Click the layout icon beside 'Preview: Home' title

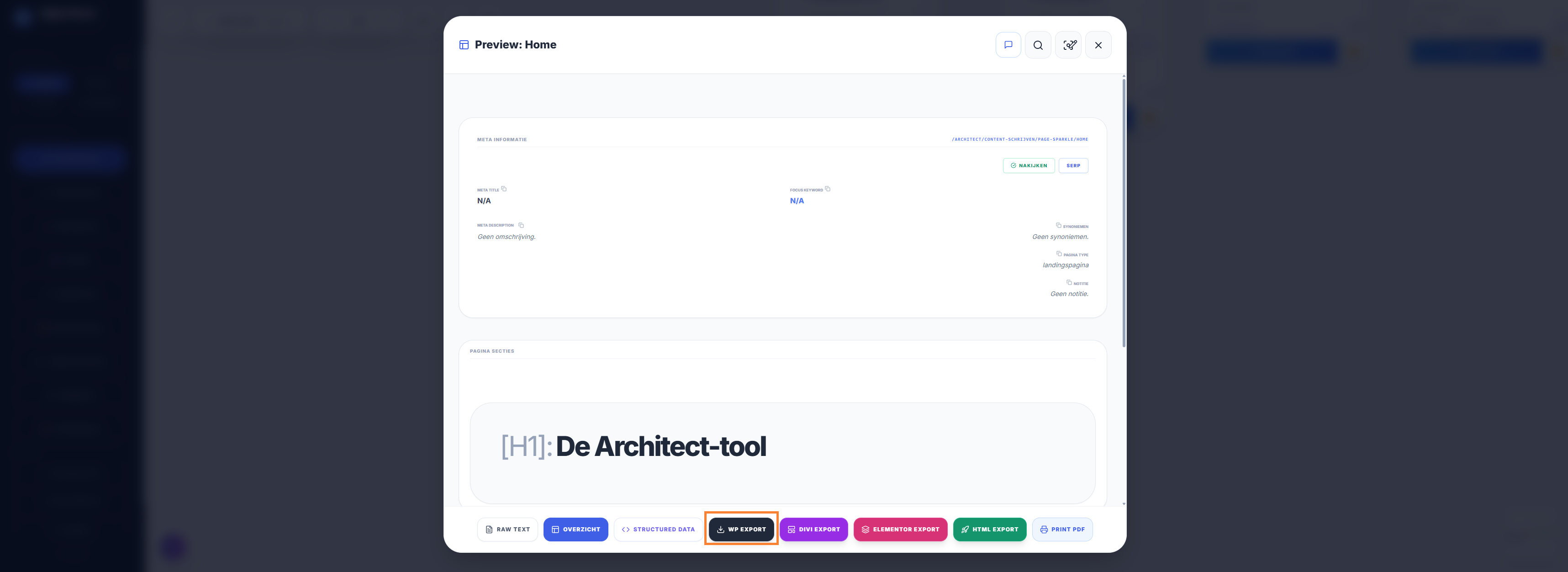tap(464, 45)
